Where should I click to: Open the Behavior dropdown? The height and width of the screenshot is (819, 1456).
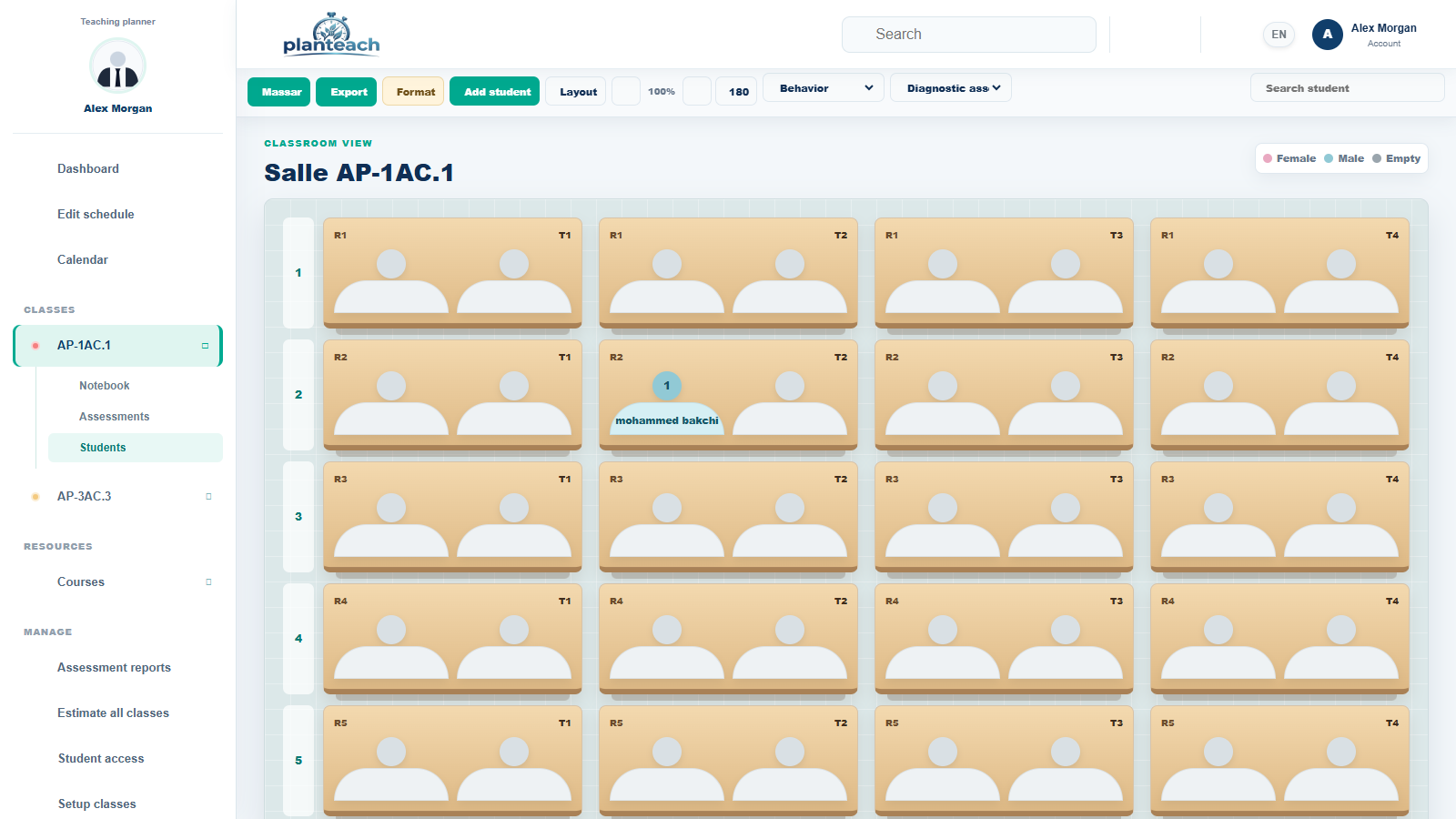click(x=824, y=88)
